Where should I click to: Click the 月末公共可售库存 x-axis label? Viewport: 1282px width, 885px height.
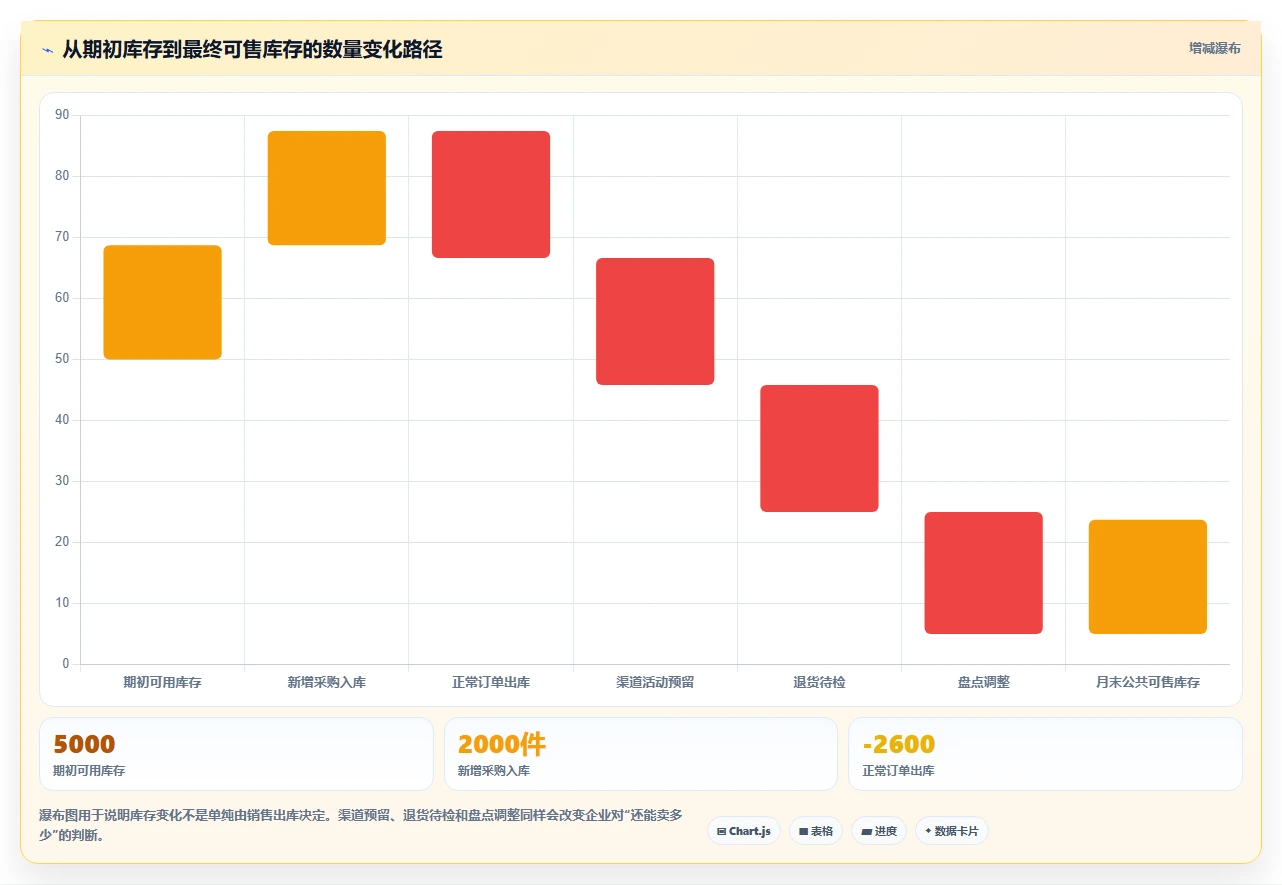(1147, 682)
